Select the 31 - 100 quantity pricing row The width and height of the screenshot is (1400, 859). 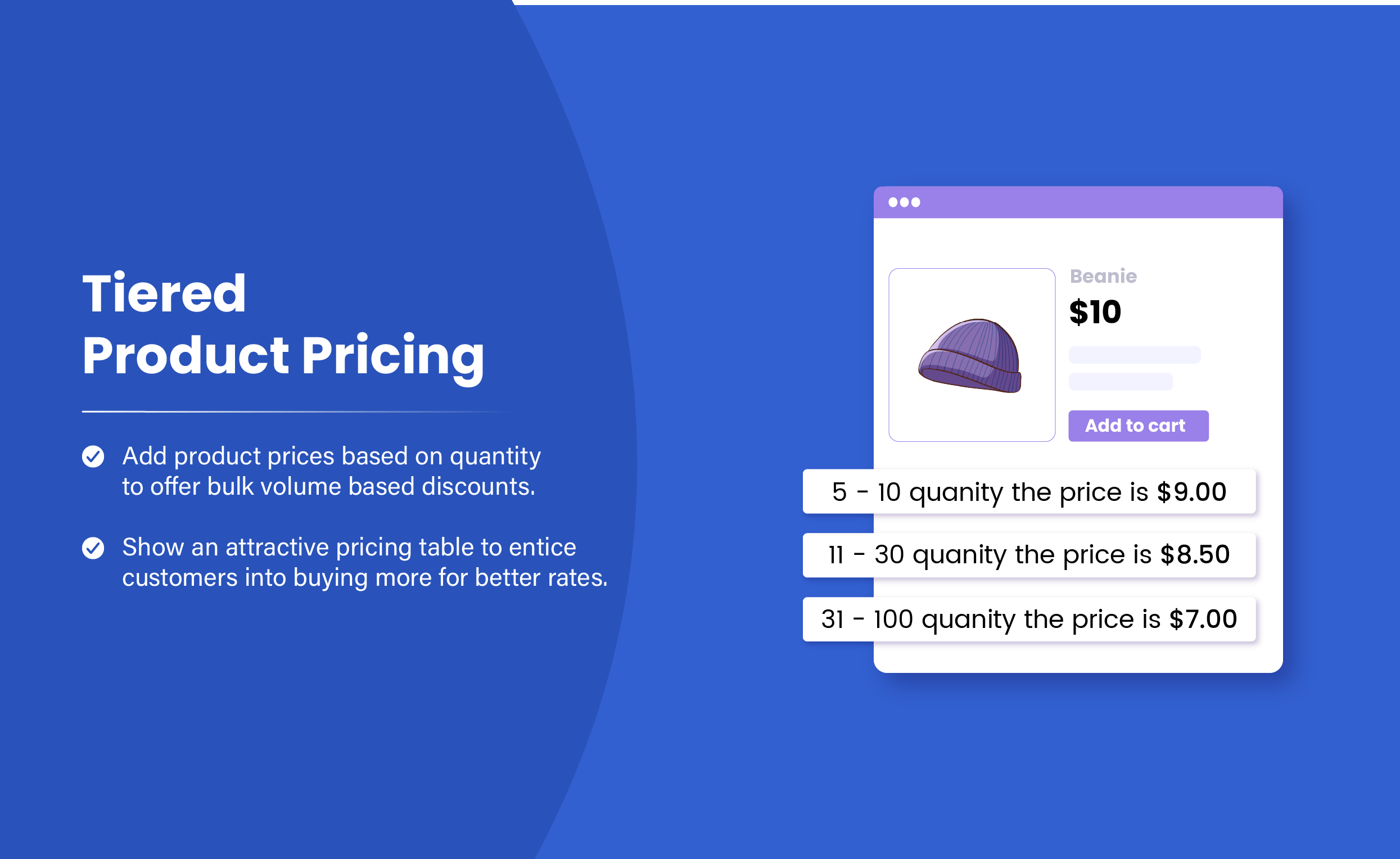pyautogui.click(x=1028, y=620)
